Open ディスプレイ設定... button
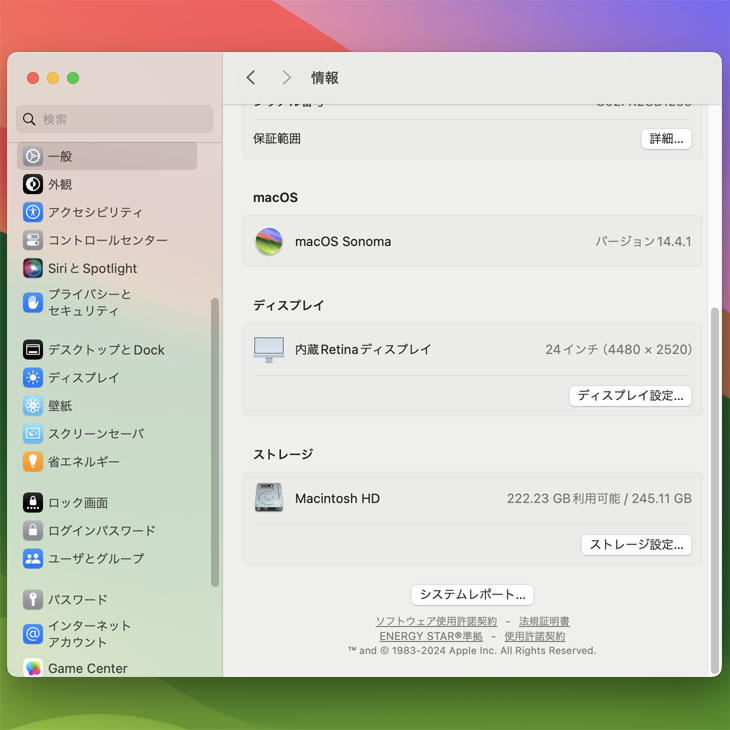This screenshot has height=730, width=730. [630, 395]
